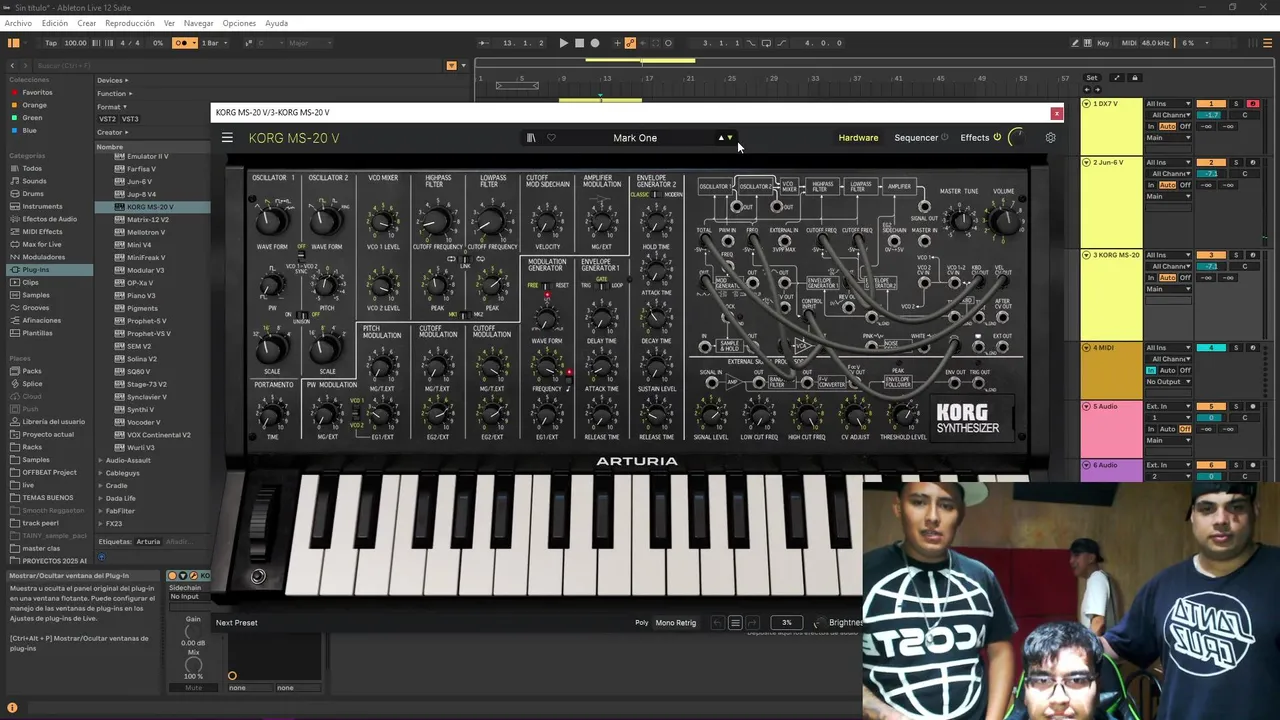Like the Mark One preset heart icon
This screenshot has width=1280, height=720.
551,138
